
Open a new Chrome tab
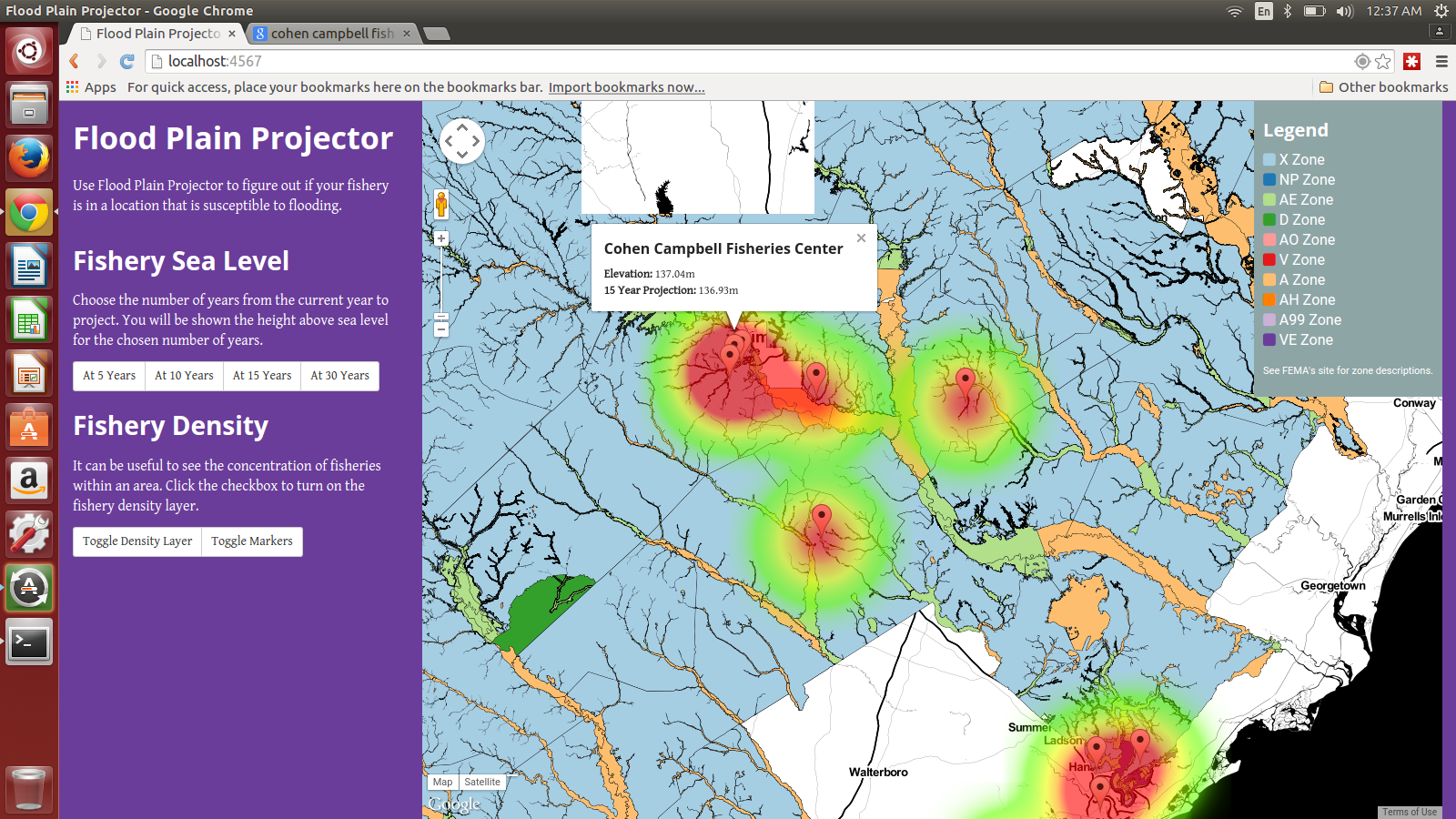[x=437, y=34]
